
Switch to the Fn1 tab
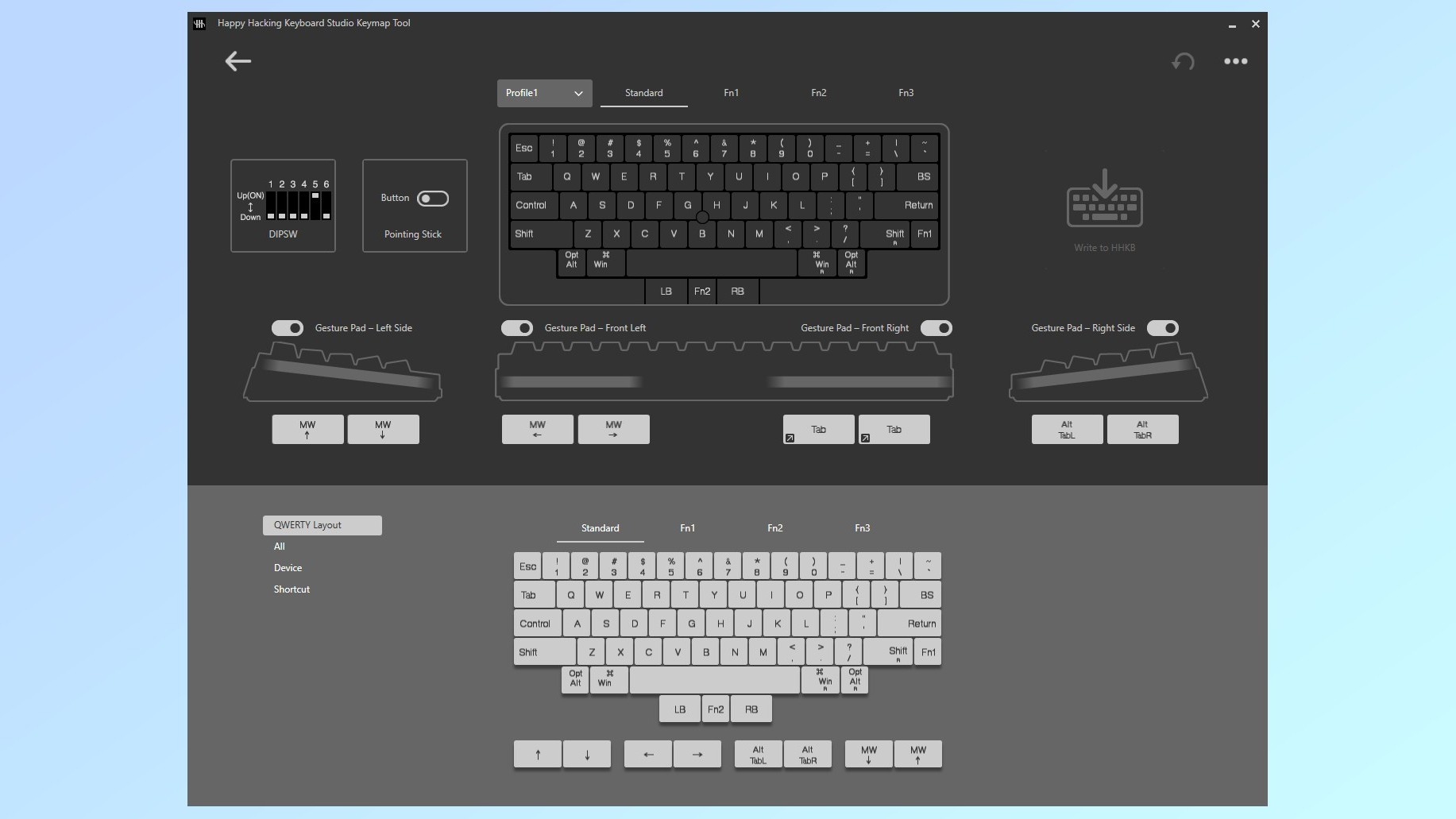coord(731,92)
